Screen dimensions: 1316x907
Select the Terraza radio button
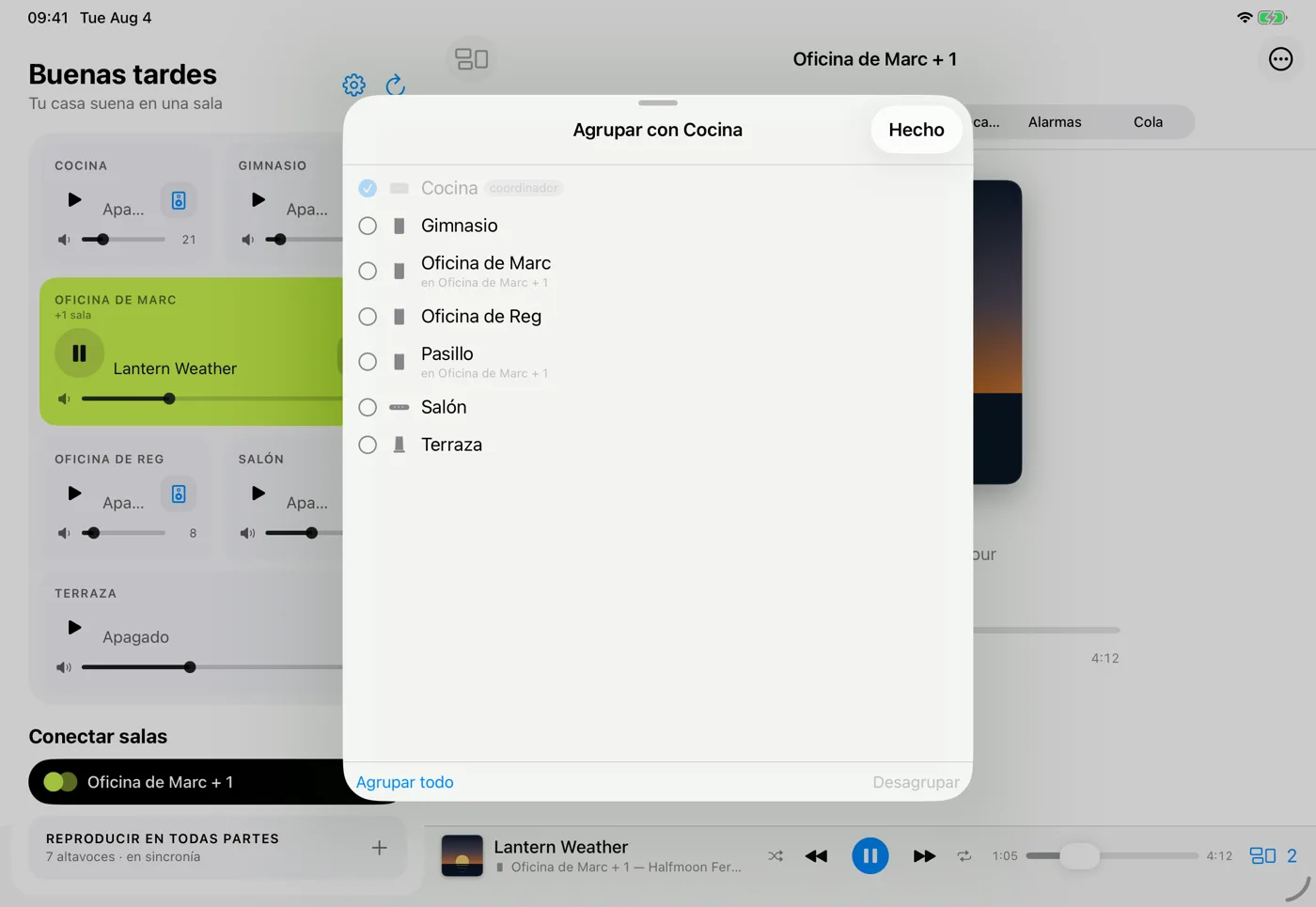(368, 445)
